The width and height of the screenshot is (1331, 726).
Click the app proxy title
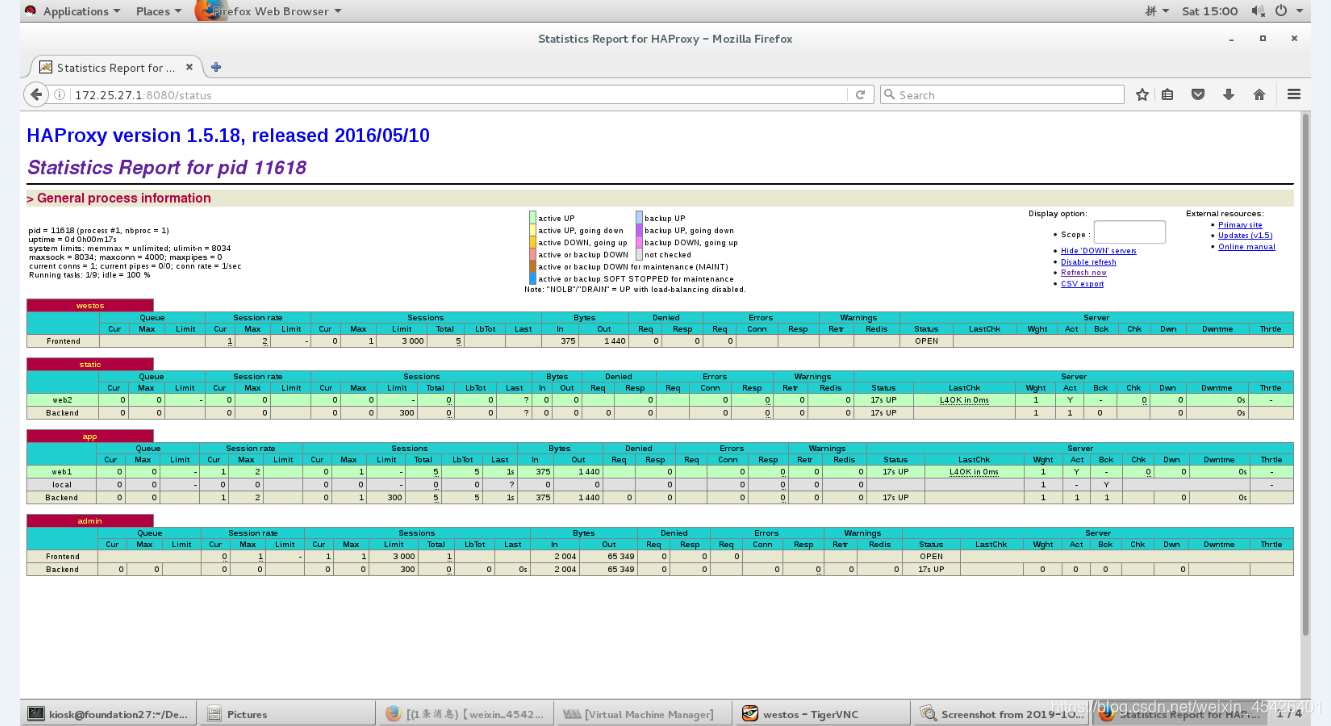tap(90, 436)
